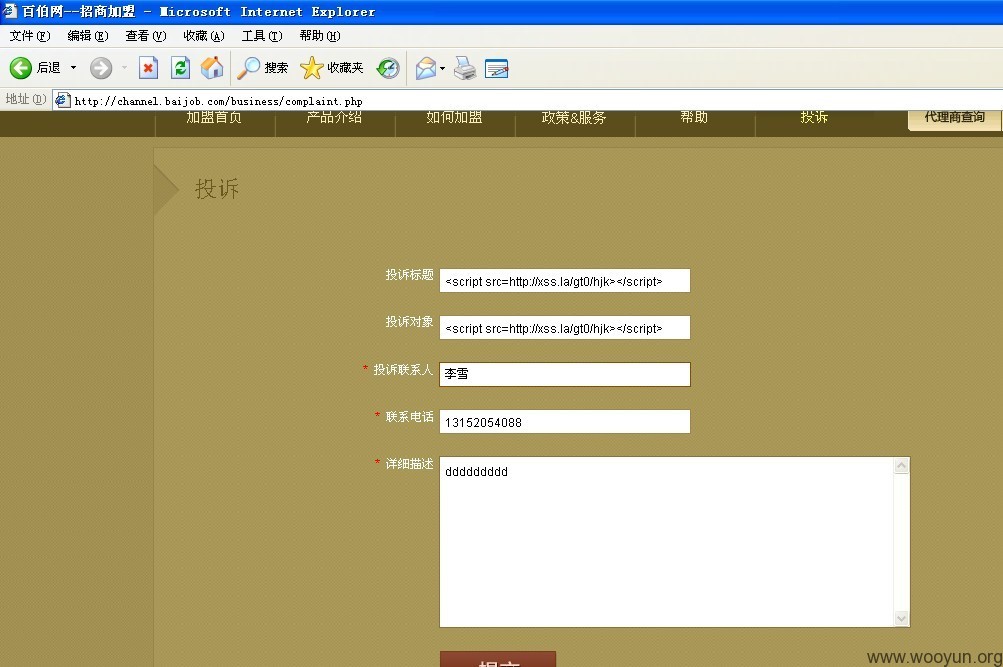The height and width of the screenshot is (667, 1003).
Task: Open the 编辑(E) menu
Action: tap(88, 36)
